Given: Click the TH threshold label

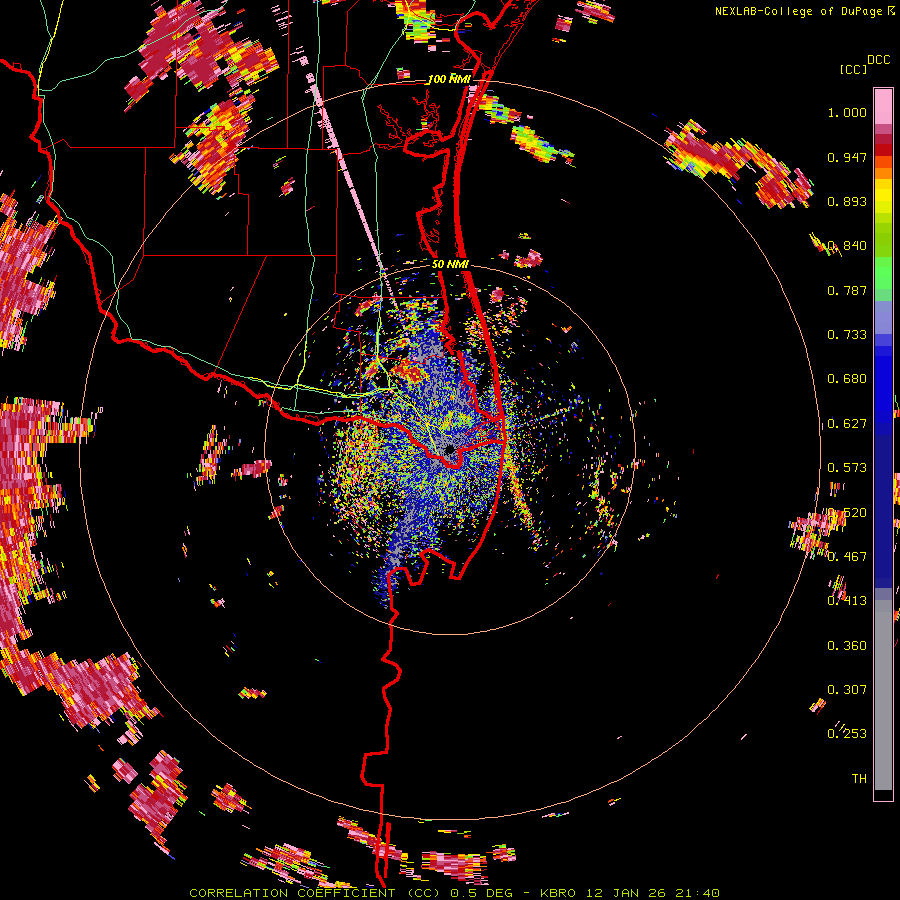Looking at the screenshot, I should click(859, 779).
